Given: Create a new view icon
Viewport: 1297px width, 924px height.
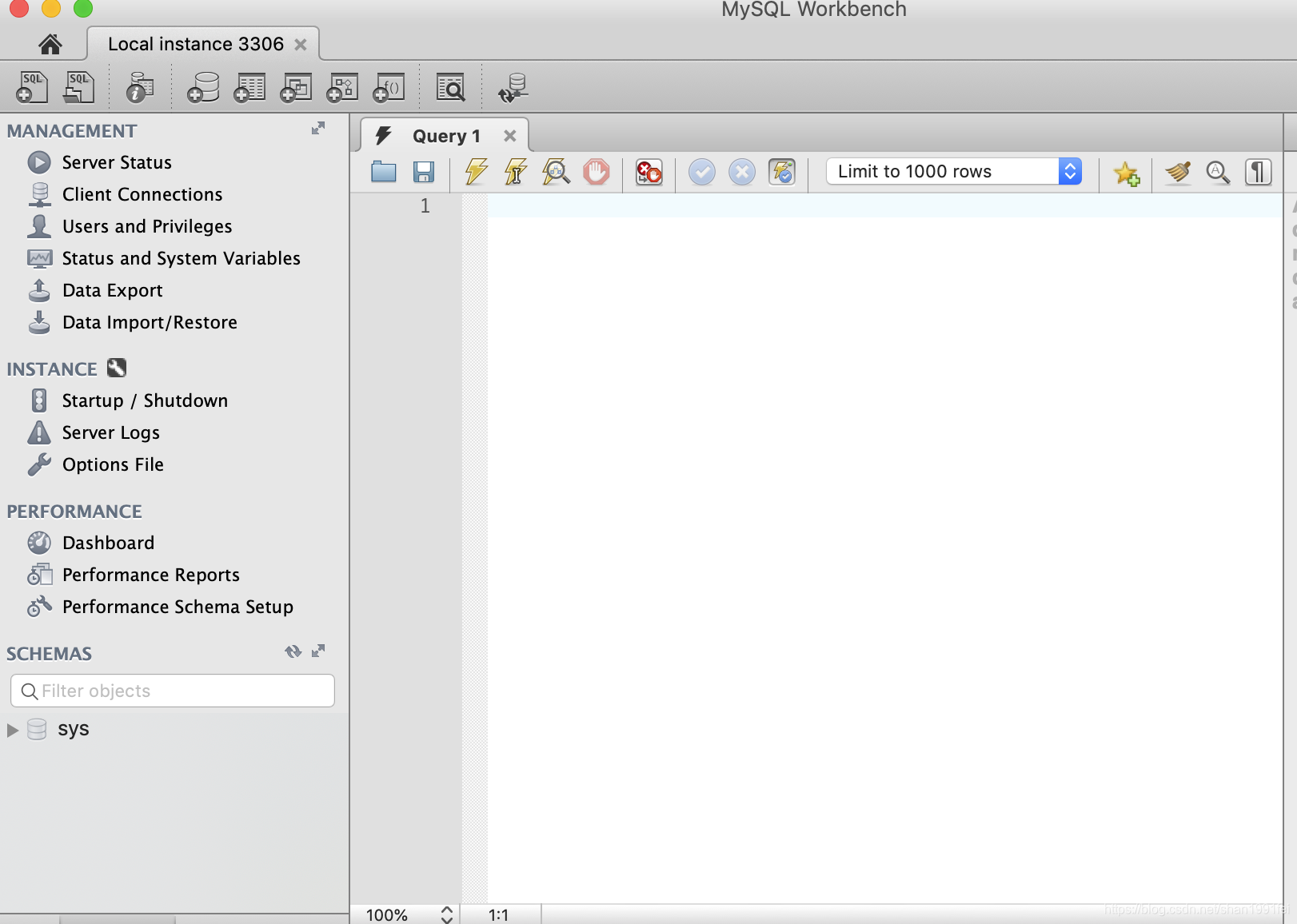Looking at the screenshot, I should pyautogui.click(x=296, y=87).
